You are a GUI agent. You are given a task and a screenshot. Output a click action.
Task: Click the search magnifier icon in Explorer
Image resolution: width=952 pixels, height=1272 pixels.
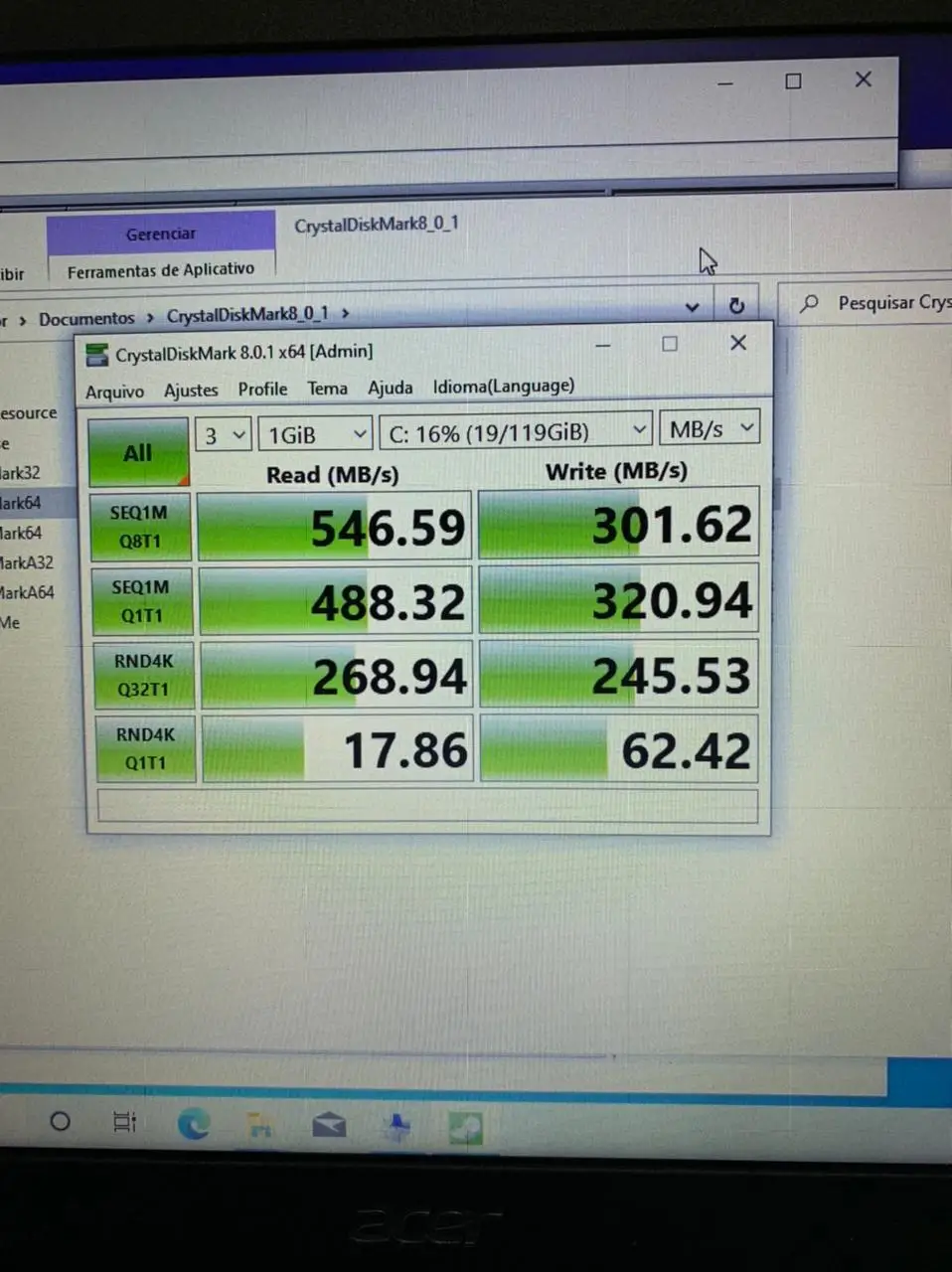810,303
